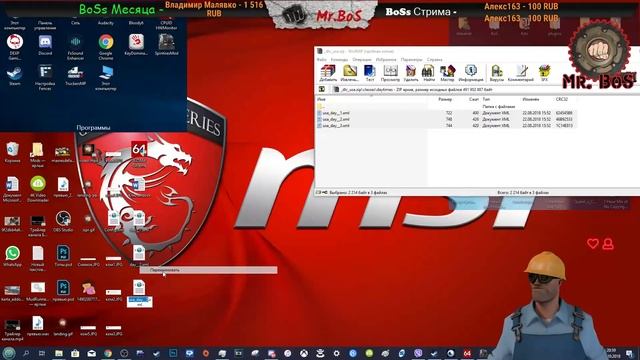
Task: Sort by the CRC32 column header
Action: (x=562, y=99)
